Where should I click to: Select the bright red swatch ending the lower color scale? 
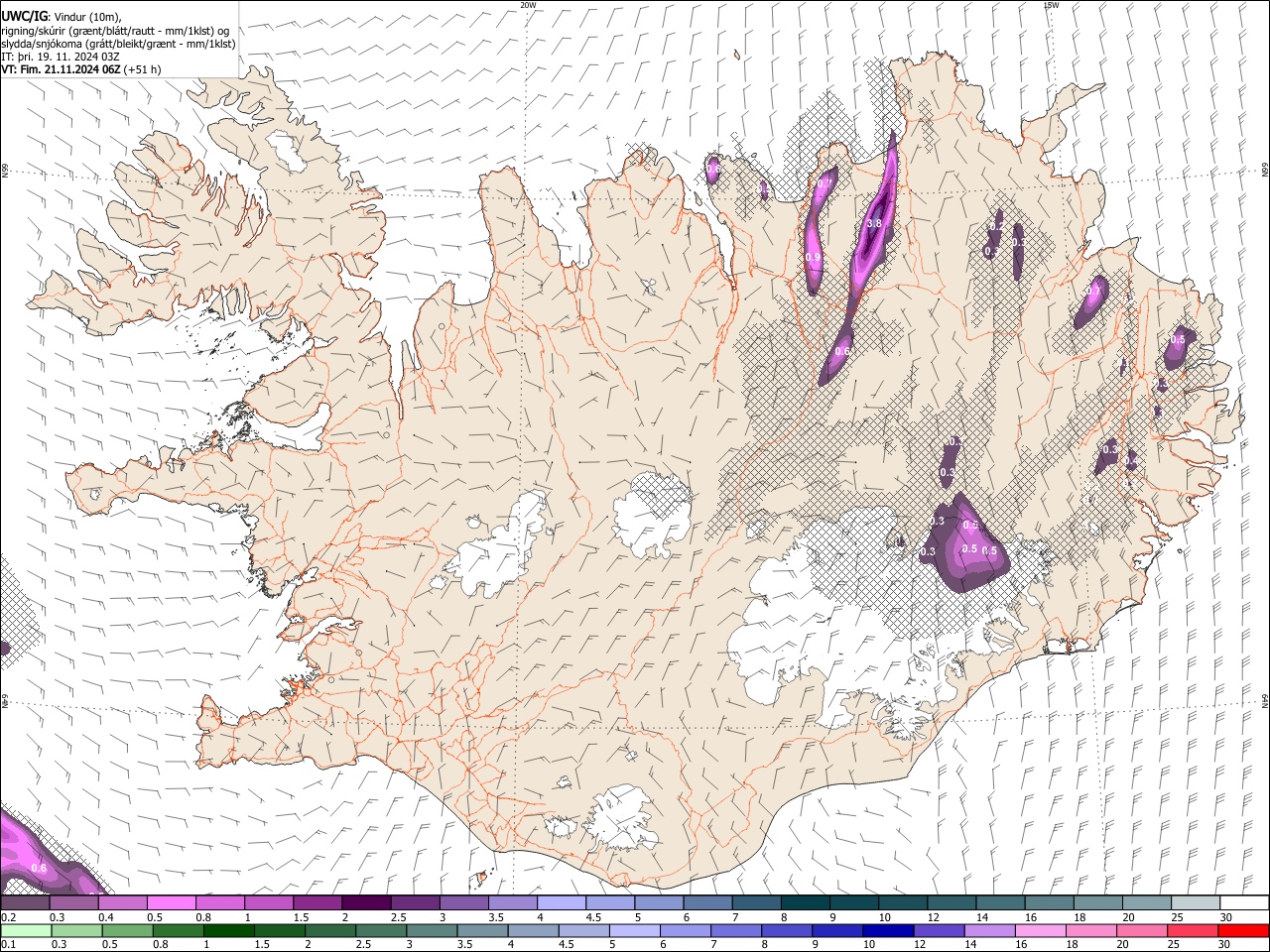[1243, 930]
